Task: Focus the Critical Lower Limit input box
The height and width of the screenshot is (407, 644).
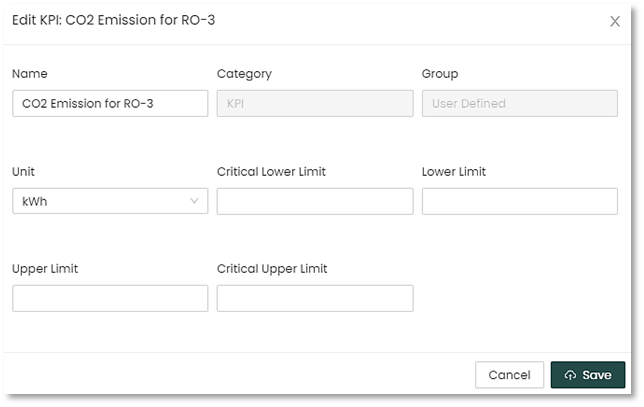Action: pos(314,201)
